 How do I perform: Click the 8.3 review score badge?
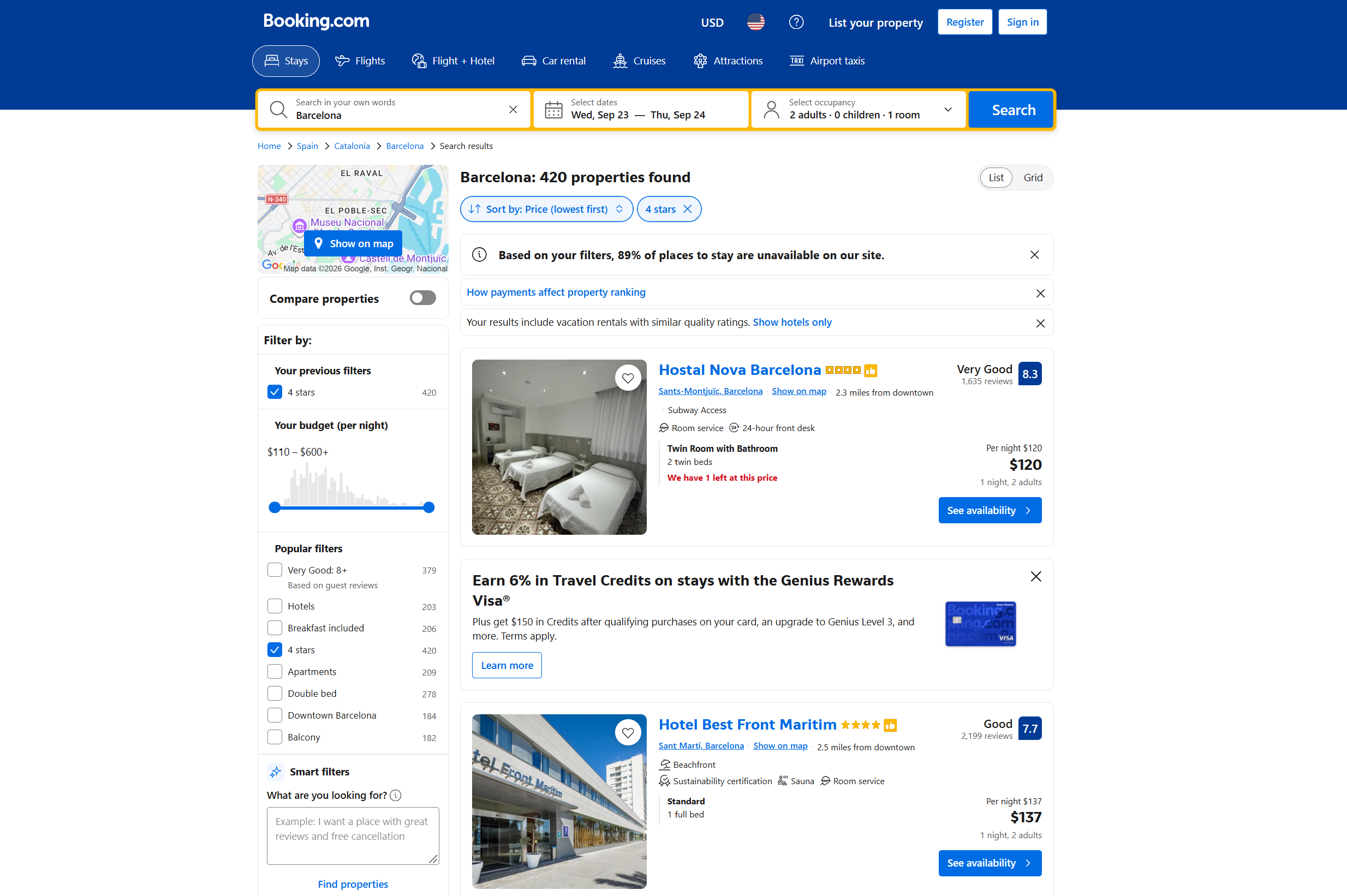click(x=1030, y=374)
